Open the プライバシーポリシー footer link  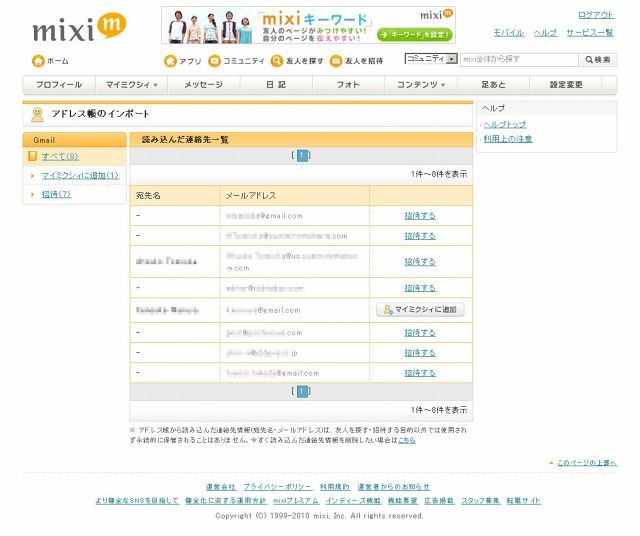278,487
